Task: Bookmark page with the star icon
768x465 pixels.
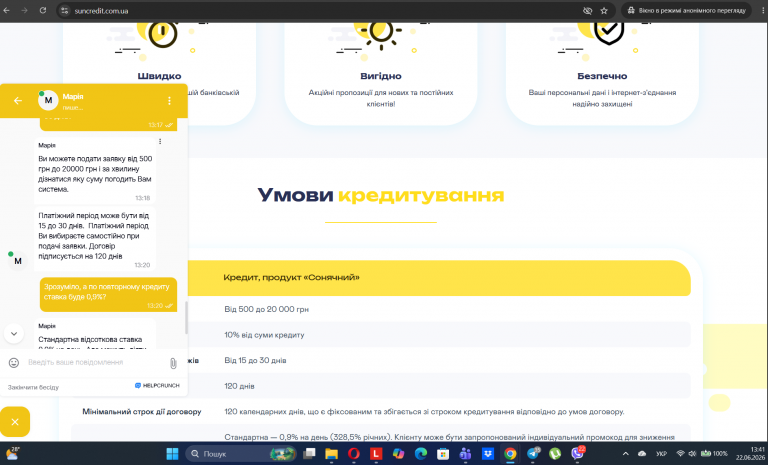Action: tap(604, 11)
